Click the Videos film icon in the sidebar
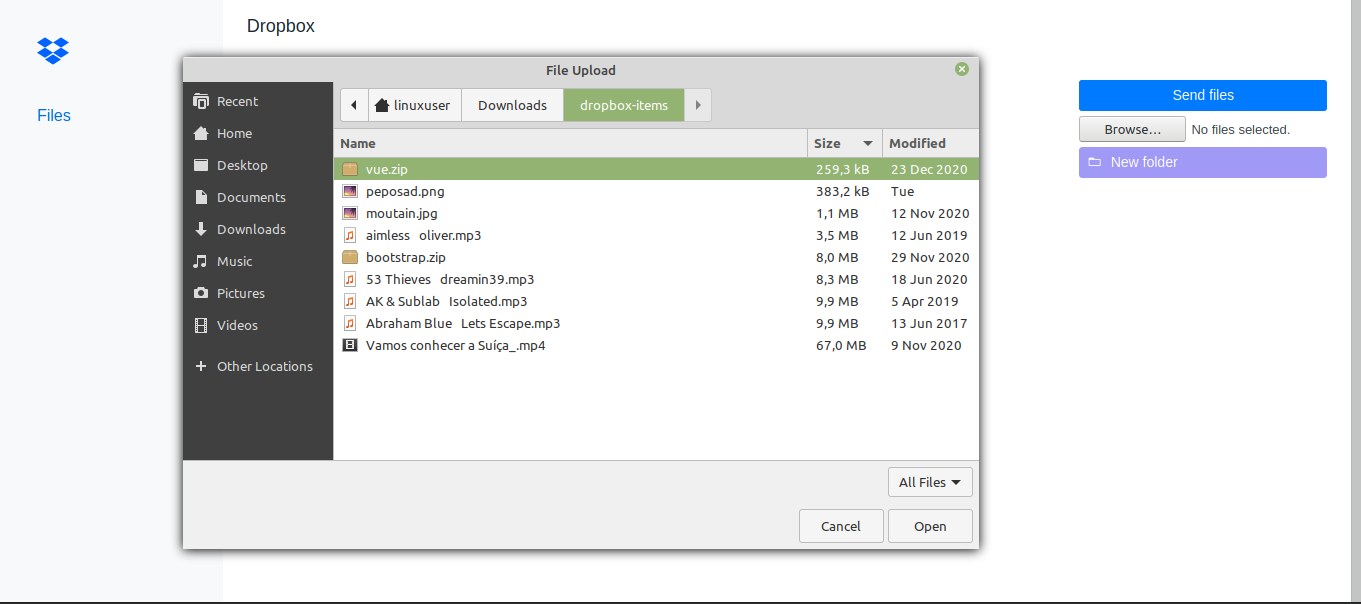This screenshot has height=604, width=1361. (201, 325)
